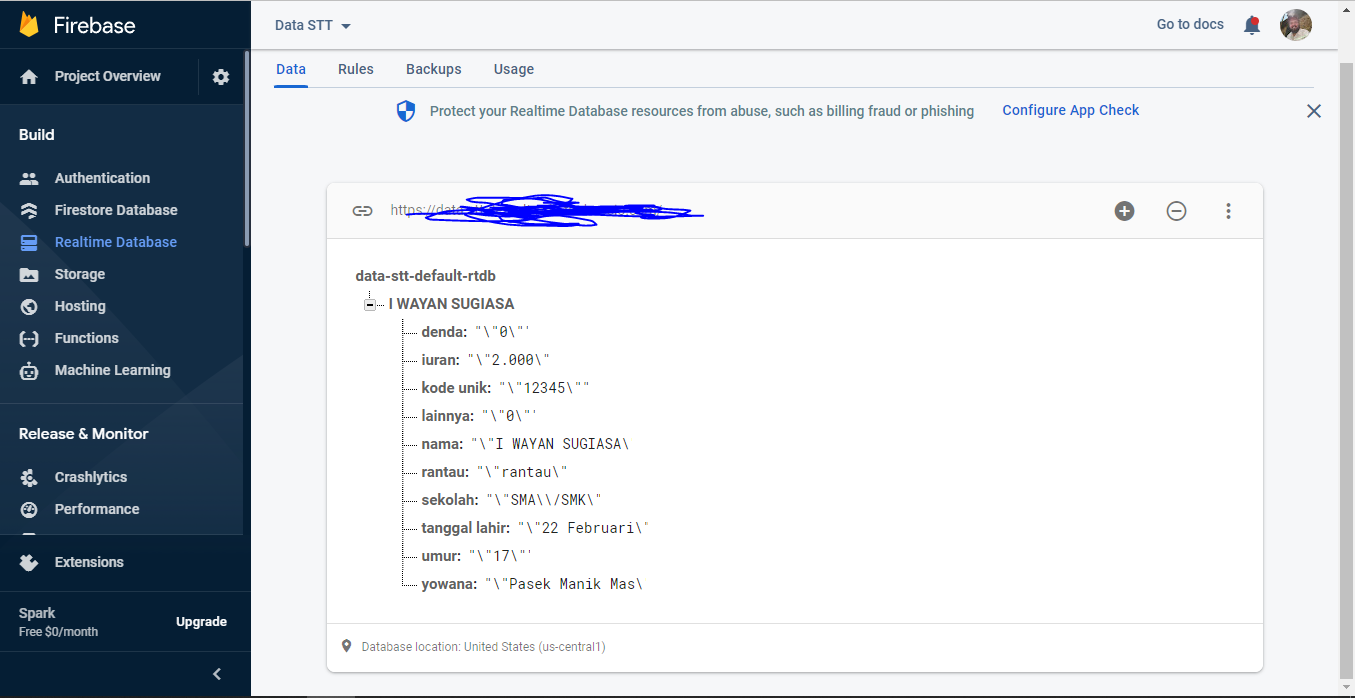The width and height of the screenshot is (1355, 698).
Task: Open Firestore Database from the sidebar
Action: (115, 210)
